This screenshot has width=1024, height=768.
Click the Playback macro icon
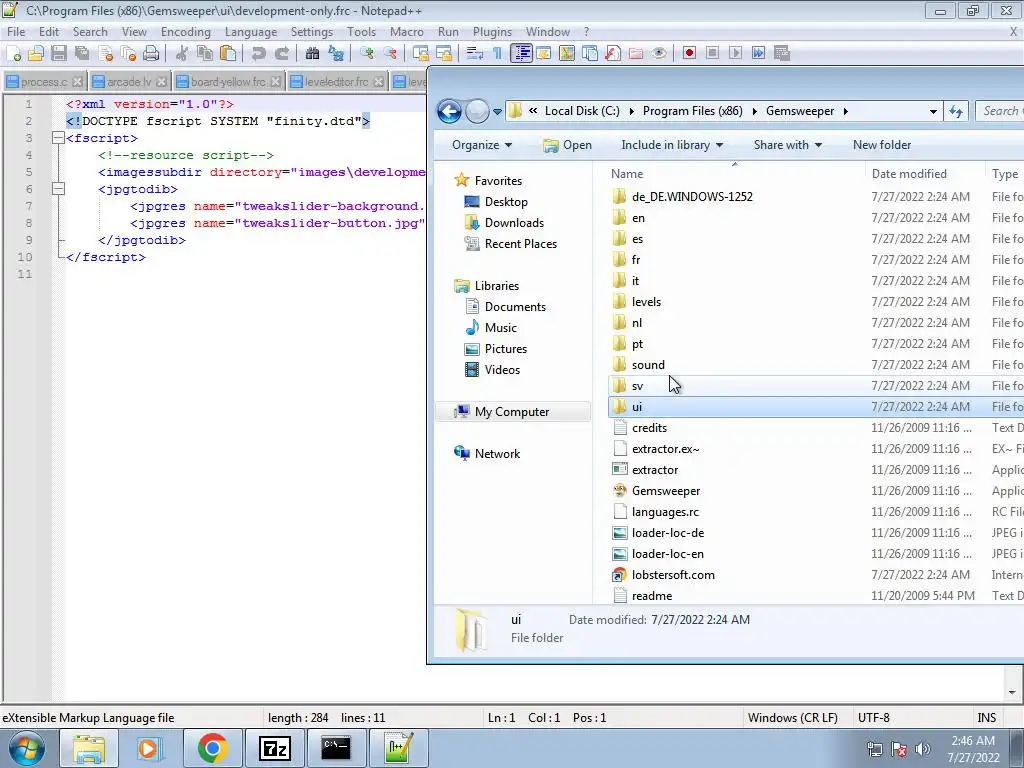point(735,54)
